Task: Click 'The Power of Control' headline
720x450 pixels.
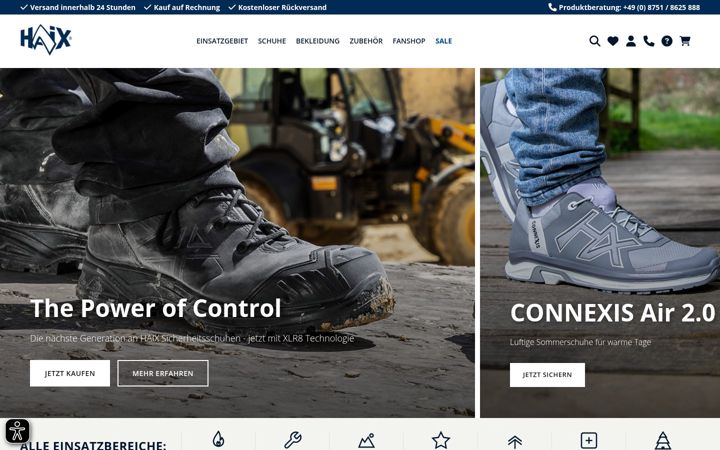Action: (x=156, y=308)
